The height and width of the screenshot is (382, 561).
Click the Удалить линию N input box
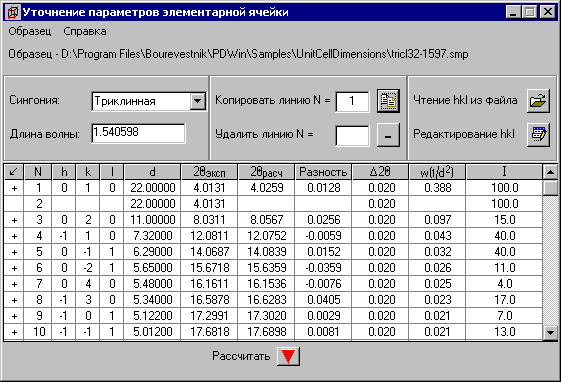click(x=352, y=135)
